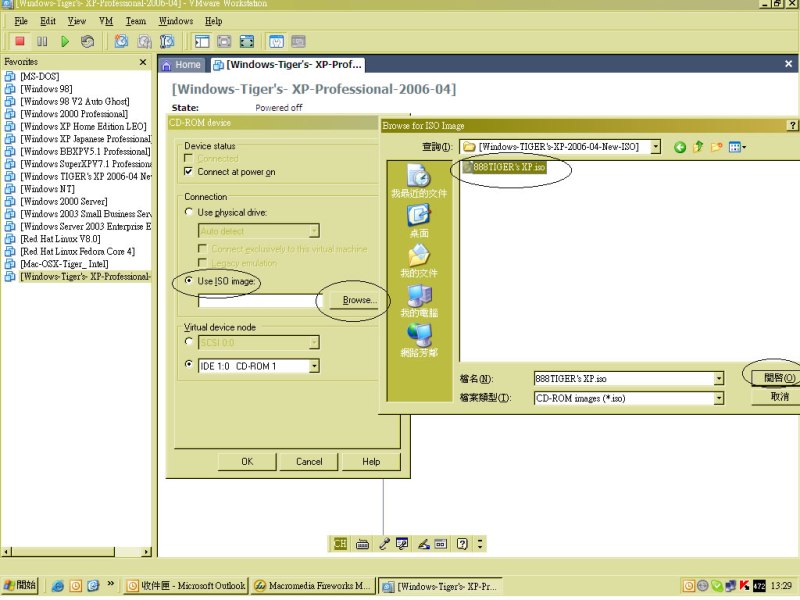Click the green Back arrow in Browse dialog
The image size is (800, 600).
[x=680, y=147]
